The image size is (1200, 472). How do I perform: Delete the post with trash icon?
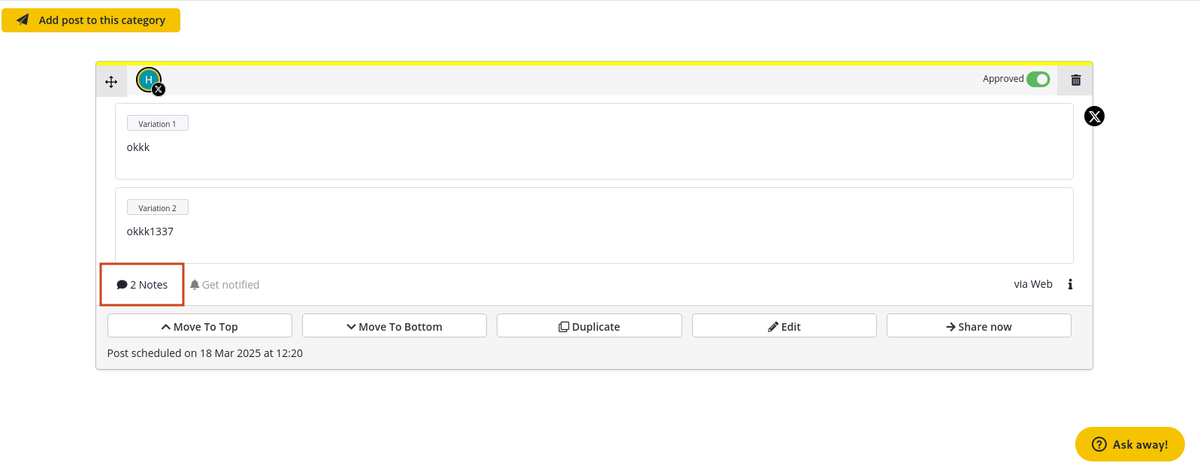[x=1076, y=80]
